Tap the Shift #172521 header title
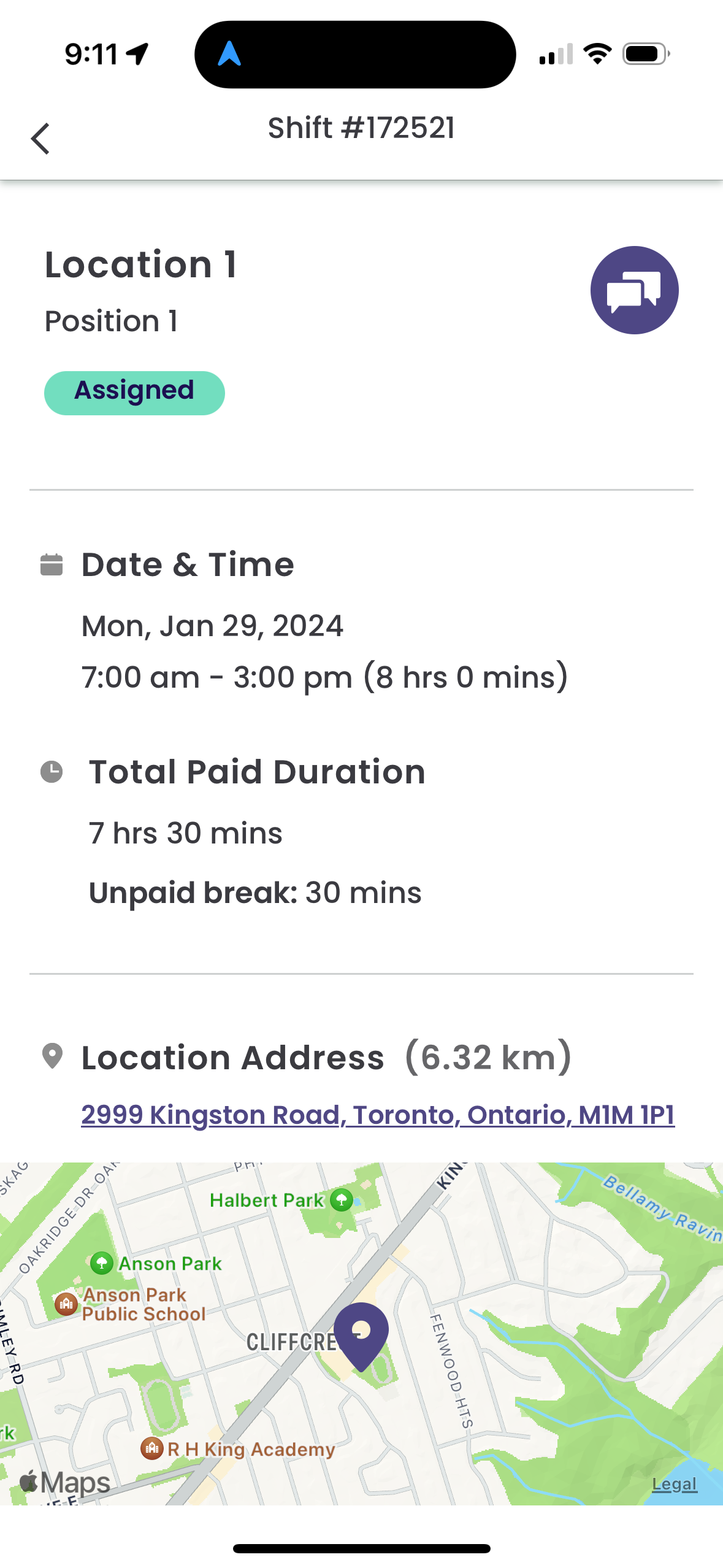This screenshot has height=1568, width=723. [x=361, y=128]
